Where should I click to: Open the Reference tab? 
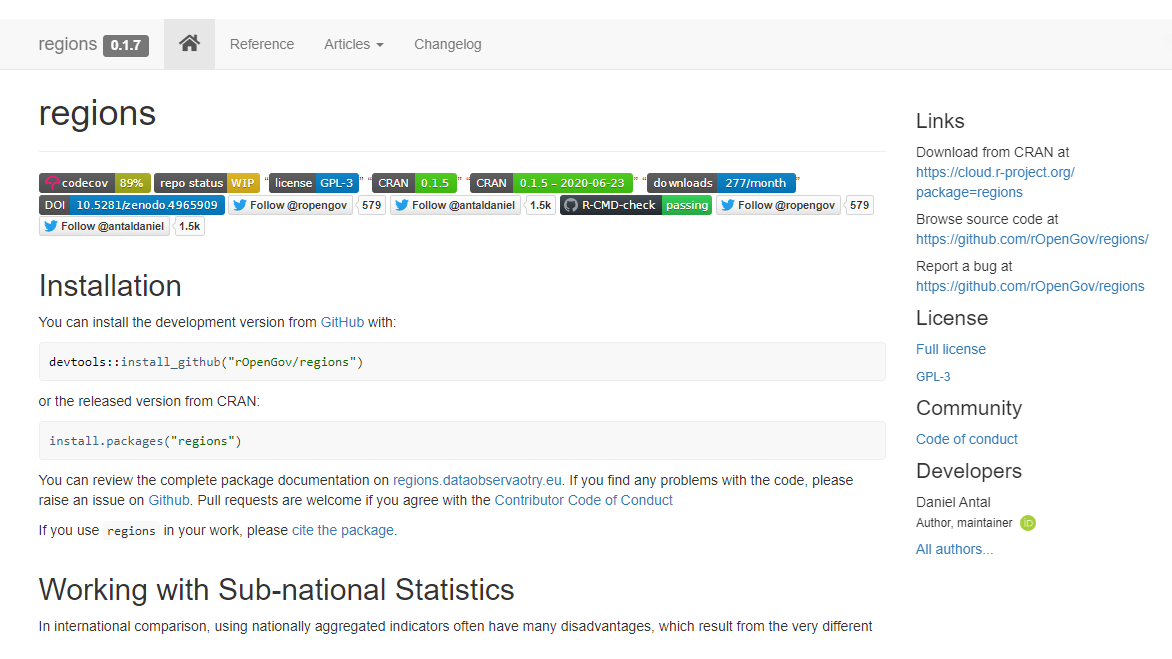click(x=262, y=44)
